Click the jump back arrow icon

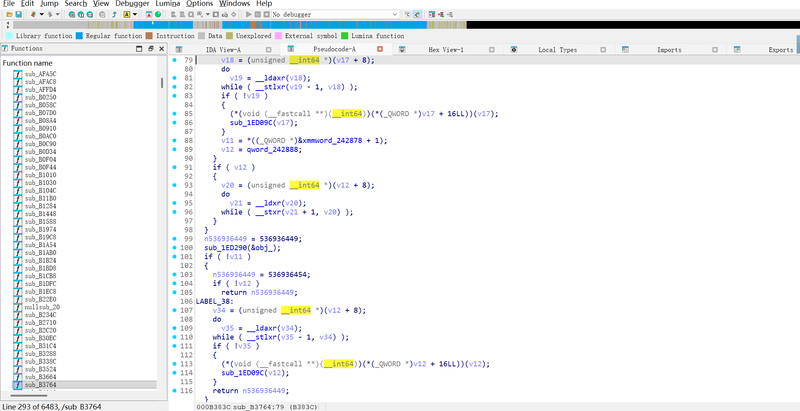[x=33, y=14]
